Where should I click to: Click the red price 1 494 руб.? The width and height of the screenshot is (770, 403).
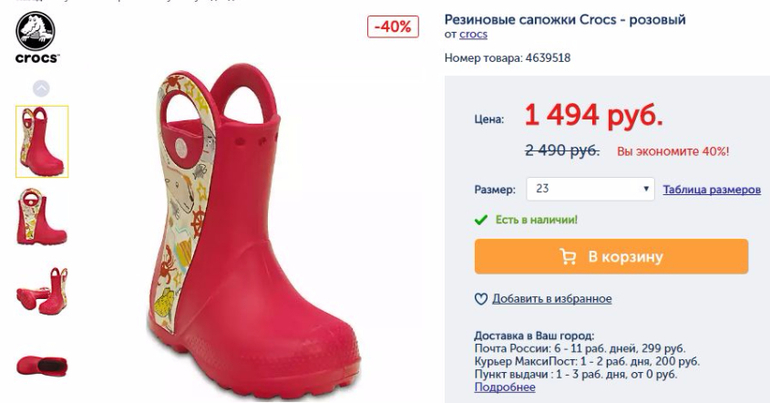pos(593,116)
